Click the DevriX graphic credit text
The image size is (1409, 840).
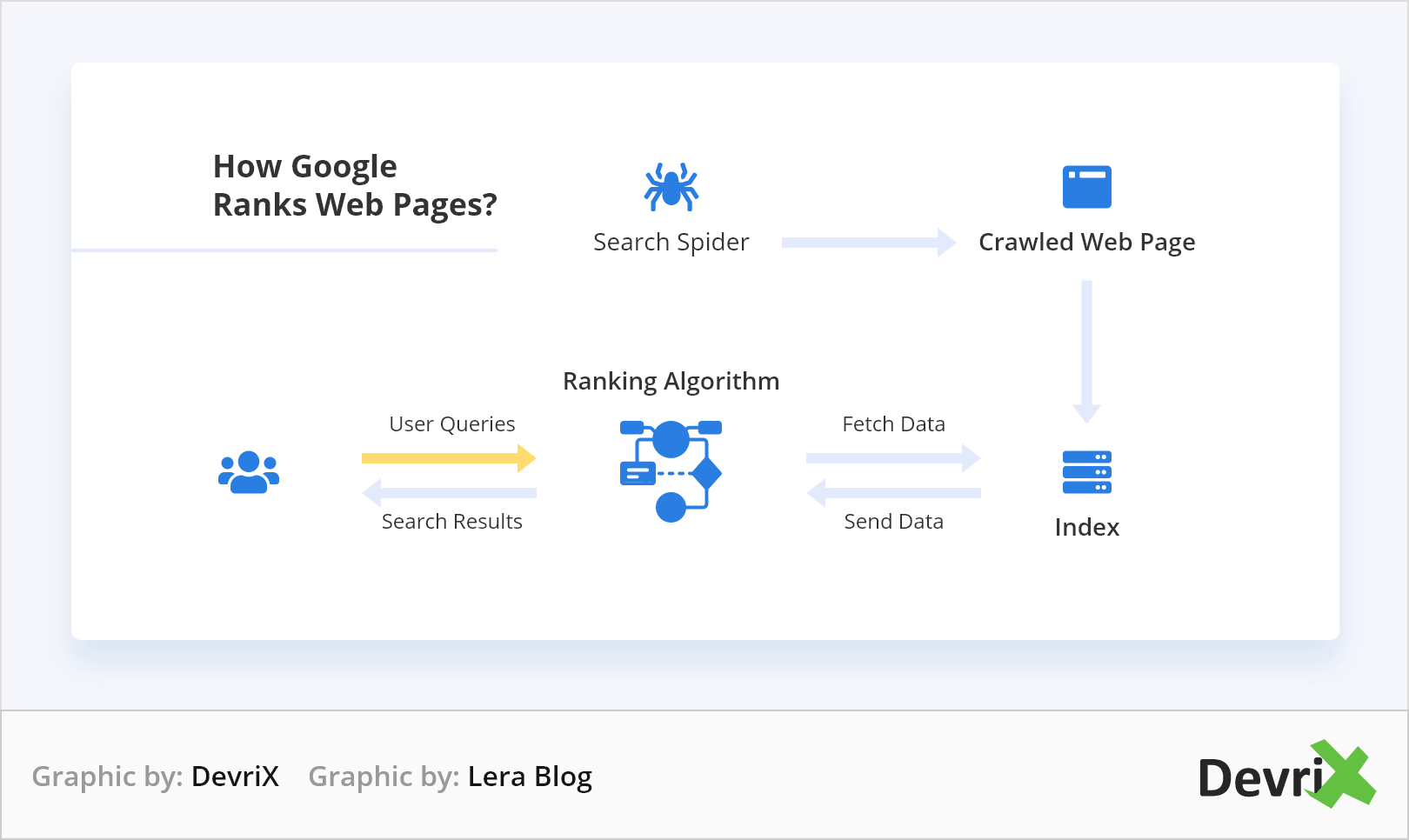click(x=156, y=776)
